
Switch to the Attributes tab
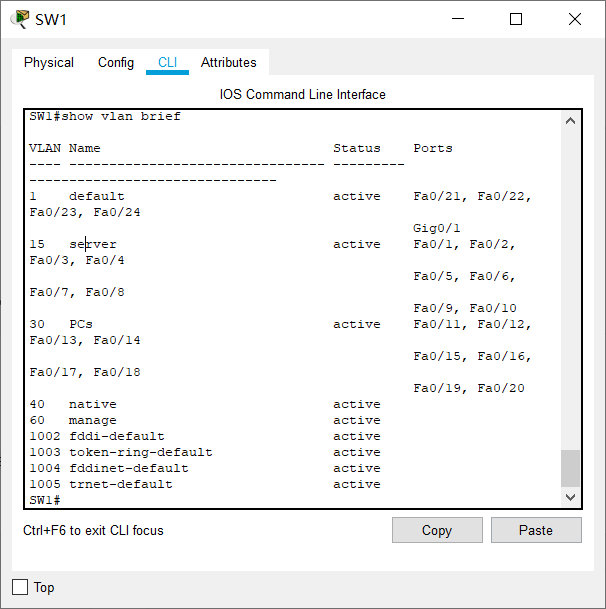pyautogui.click(x=228, y=63)
